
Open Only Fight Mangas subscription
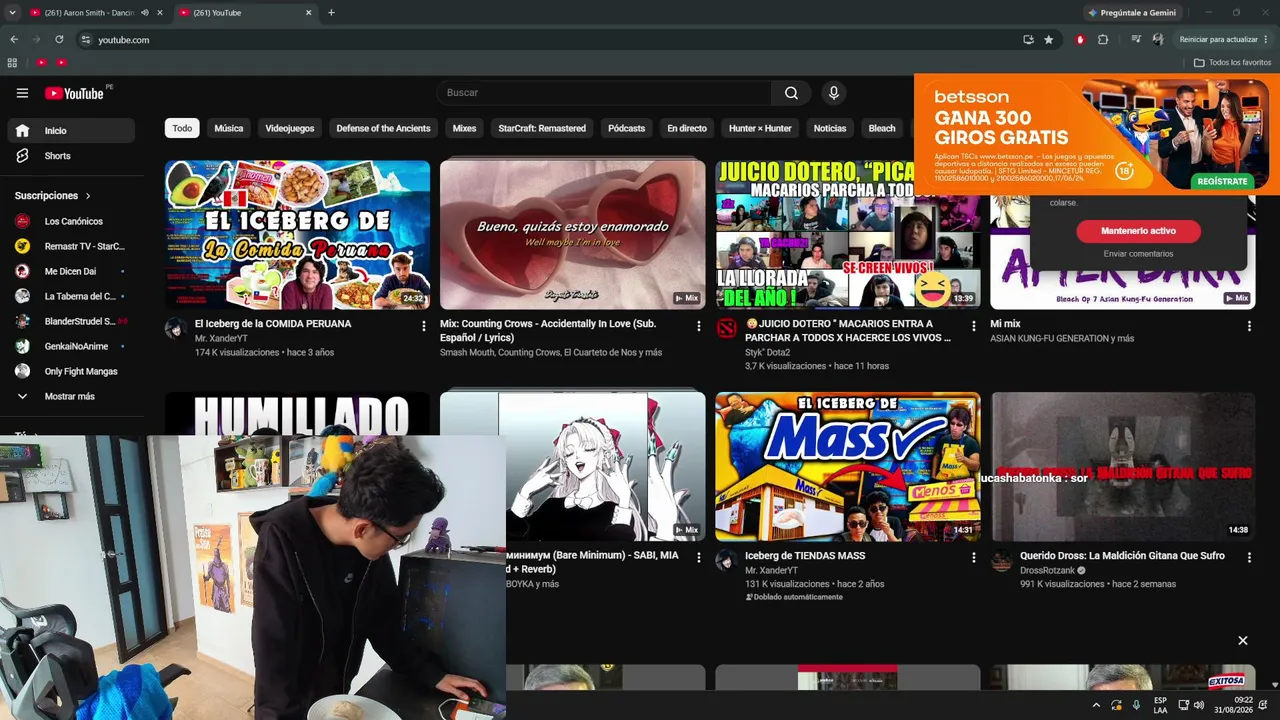pos(71,371)
